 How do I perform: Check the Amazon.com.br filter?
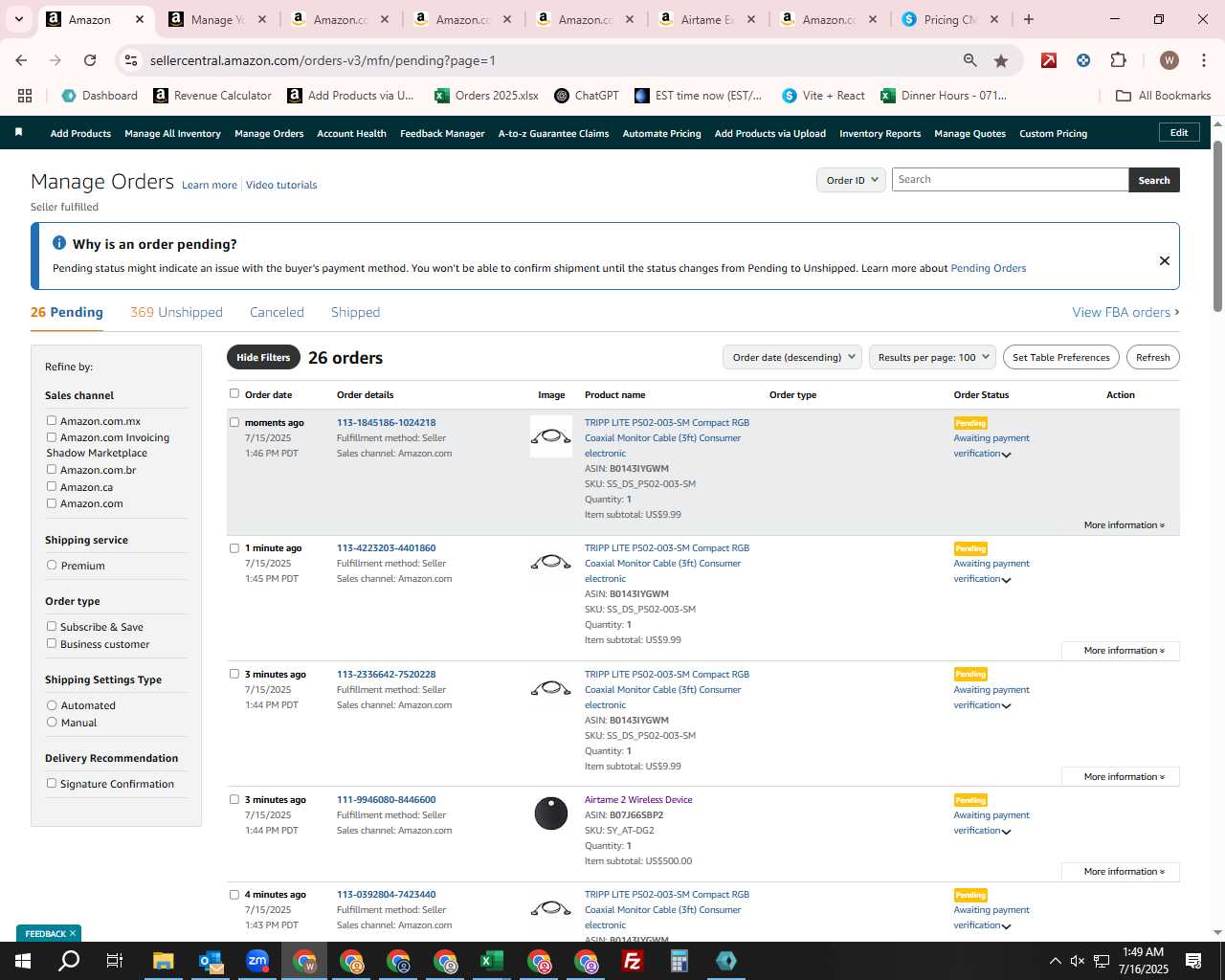52,469
